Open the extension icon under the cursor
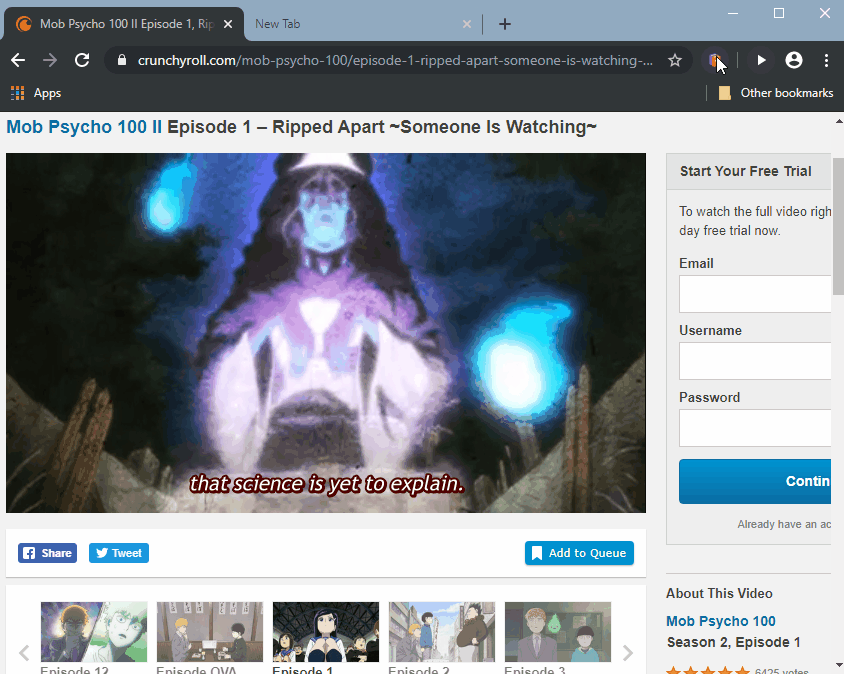The image size is (844, 674). (x=715, y=60)
